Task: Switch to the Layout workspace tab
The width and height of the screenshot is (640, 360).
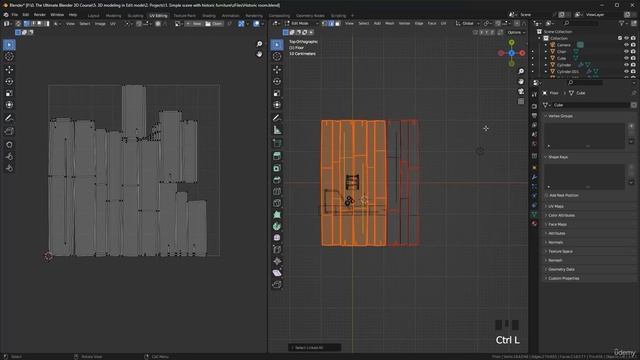Action: click(x=93, y=16)
